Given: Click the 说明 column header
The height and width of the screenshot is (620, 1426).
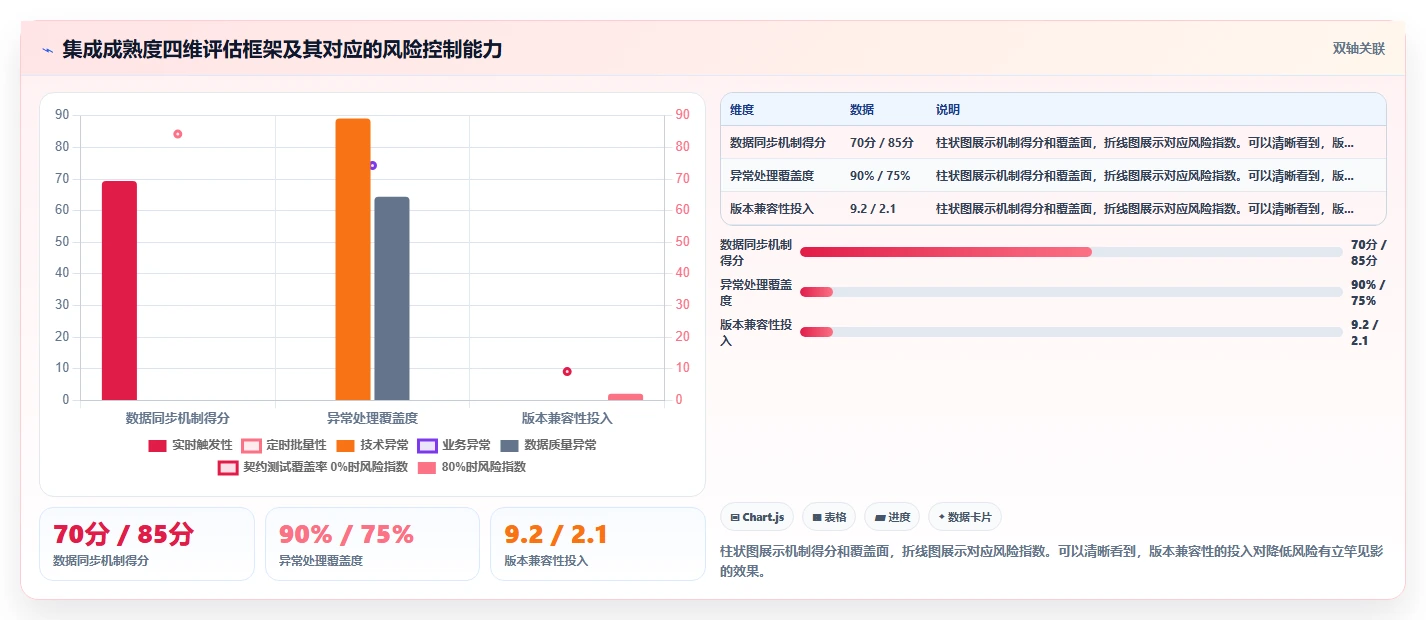Looking at the screenshot, I should 948,109.
